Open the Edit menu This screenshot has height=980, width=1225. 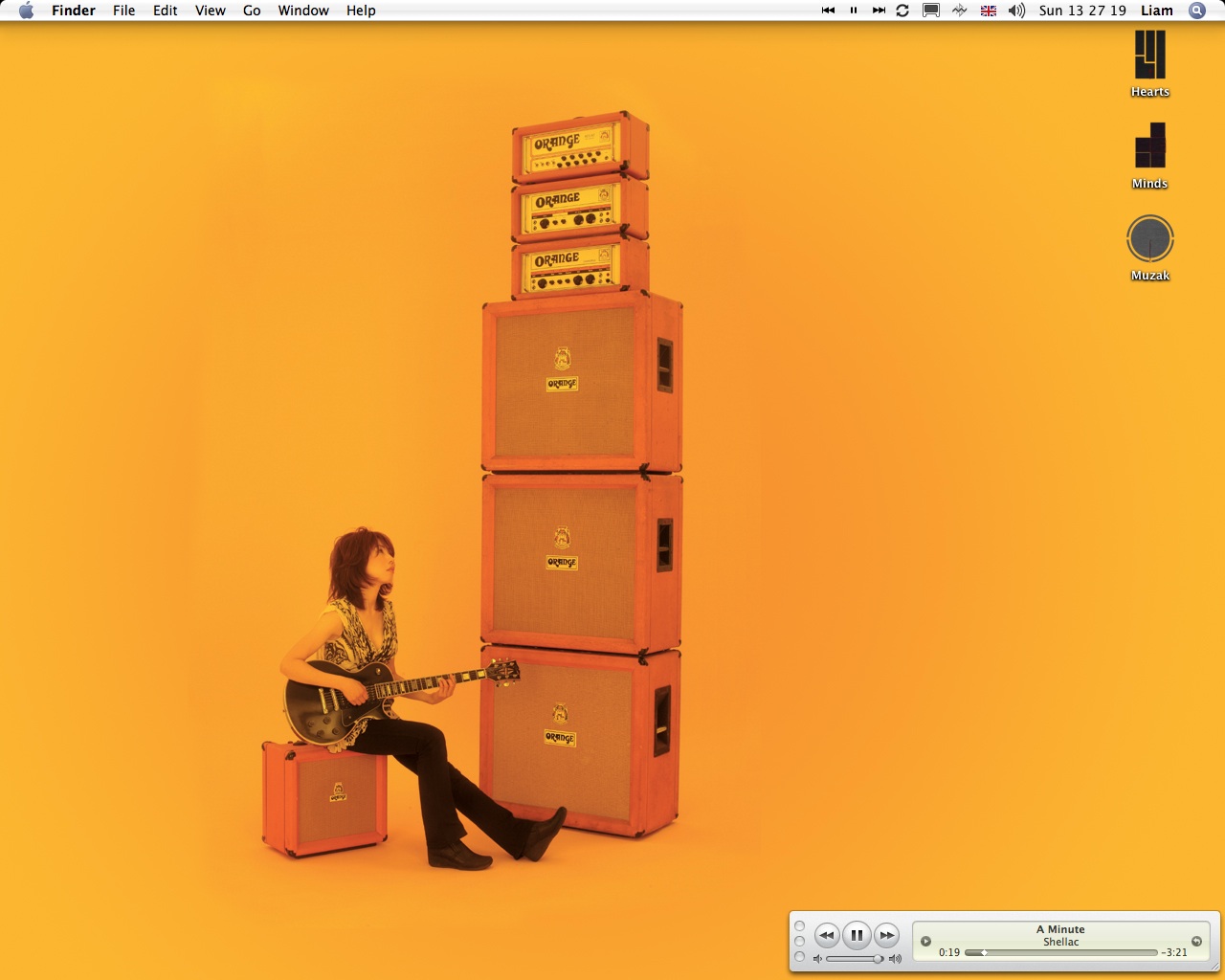point(165,11)
